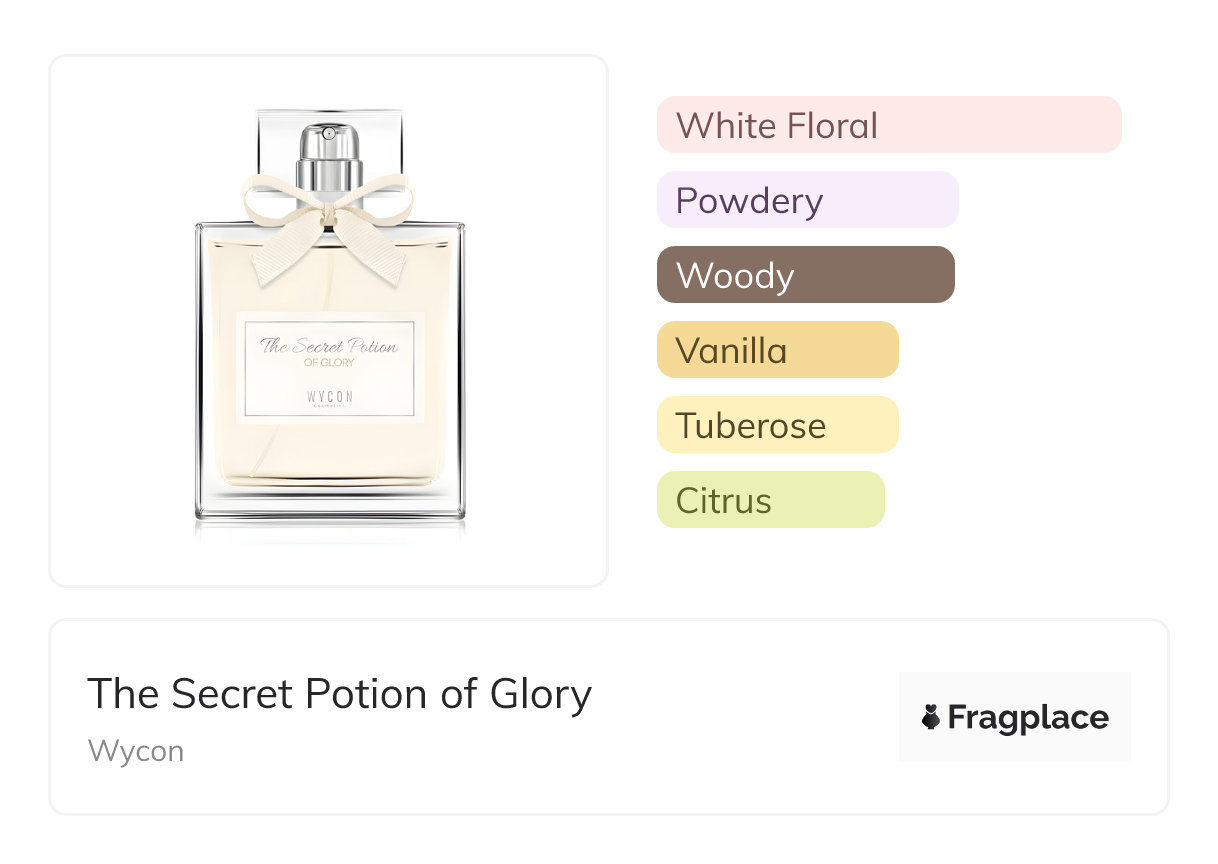Open the perfume bottle product image

point(329,320)
